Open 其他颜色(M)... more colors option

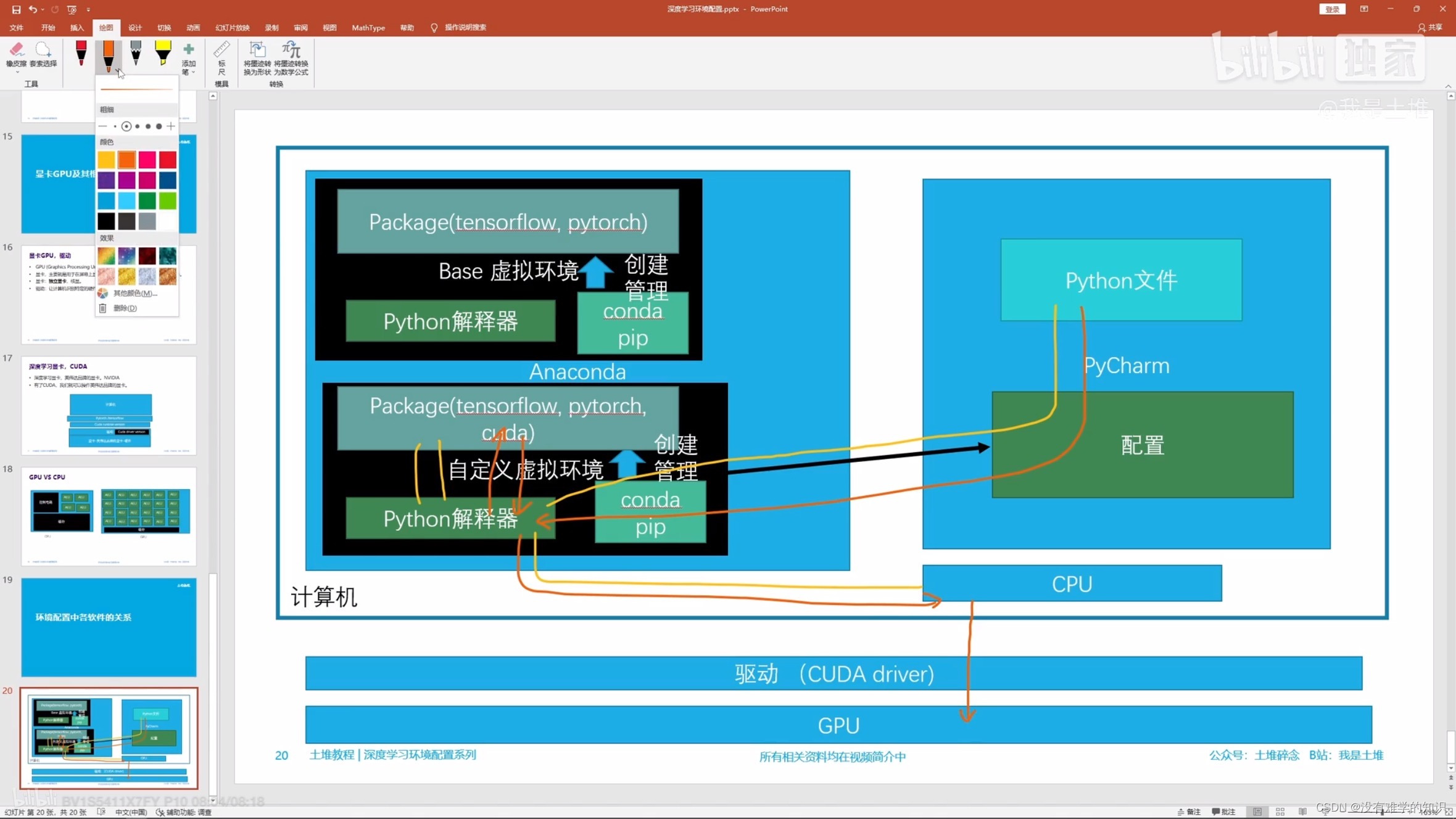click(x=128, y=293)
